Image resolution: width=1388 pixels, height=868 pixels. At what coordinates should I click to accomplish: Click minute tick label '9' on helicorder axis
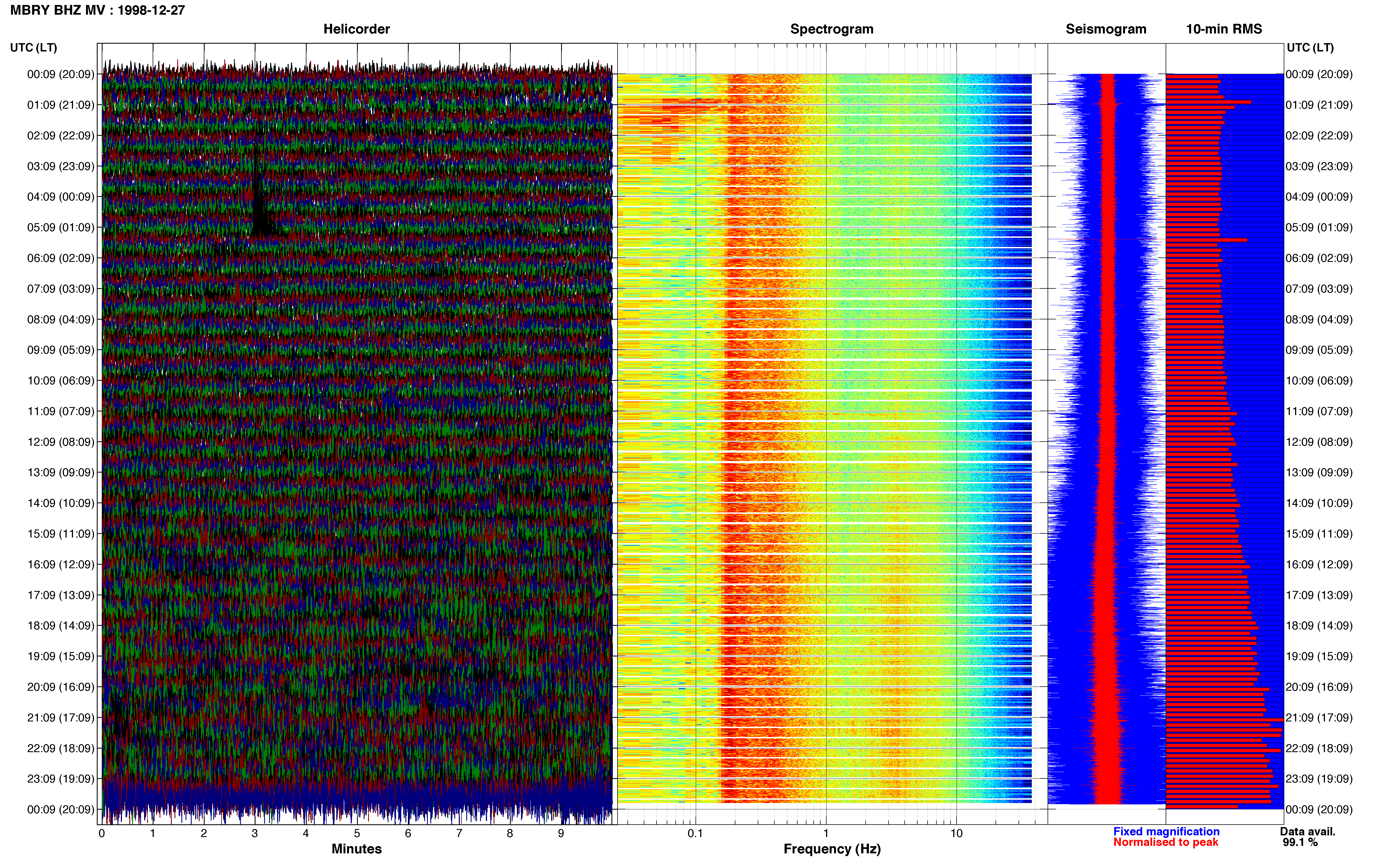point(561,833)
